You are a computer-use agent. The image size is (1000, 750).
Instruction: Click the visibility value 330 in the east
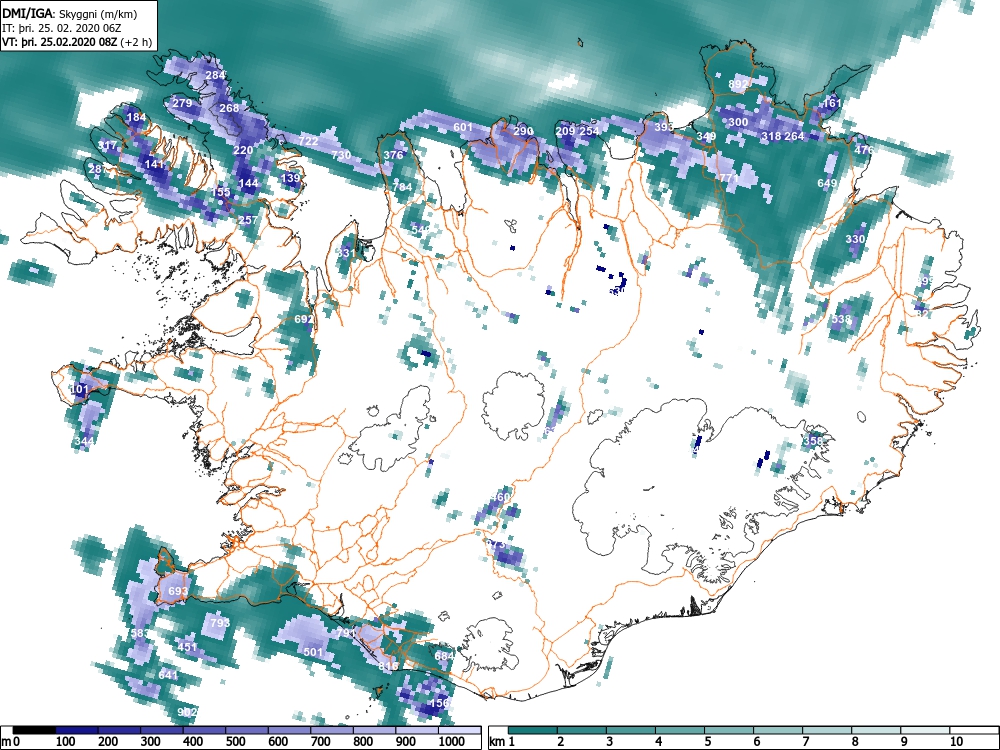coord(855,239)
